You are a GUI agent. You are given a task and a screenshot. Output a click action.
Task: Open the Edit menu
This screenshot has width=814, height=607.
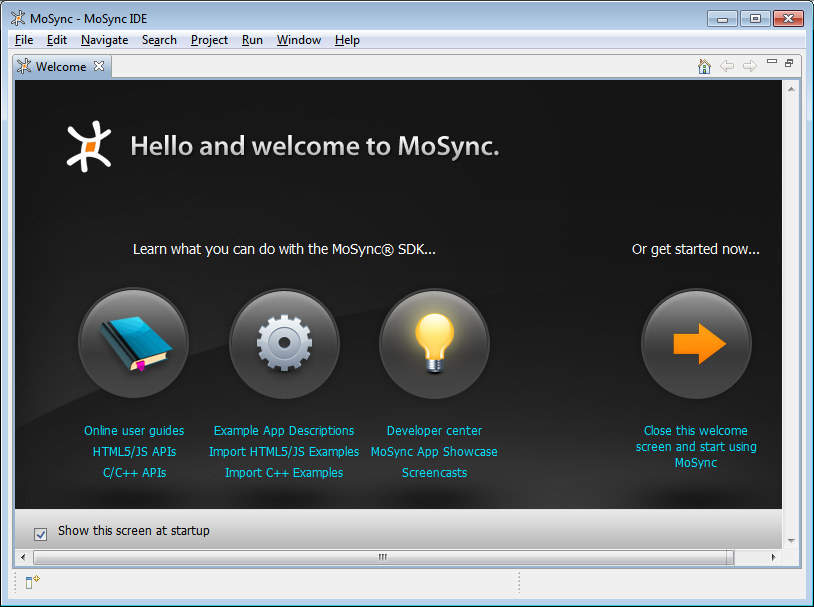[x=57, y=40]
